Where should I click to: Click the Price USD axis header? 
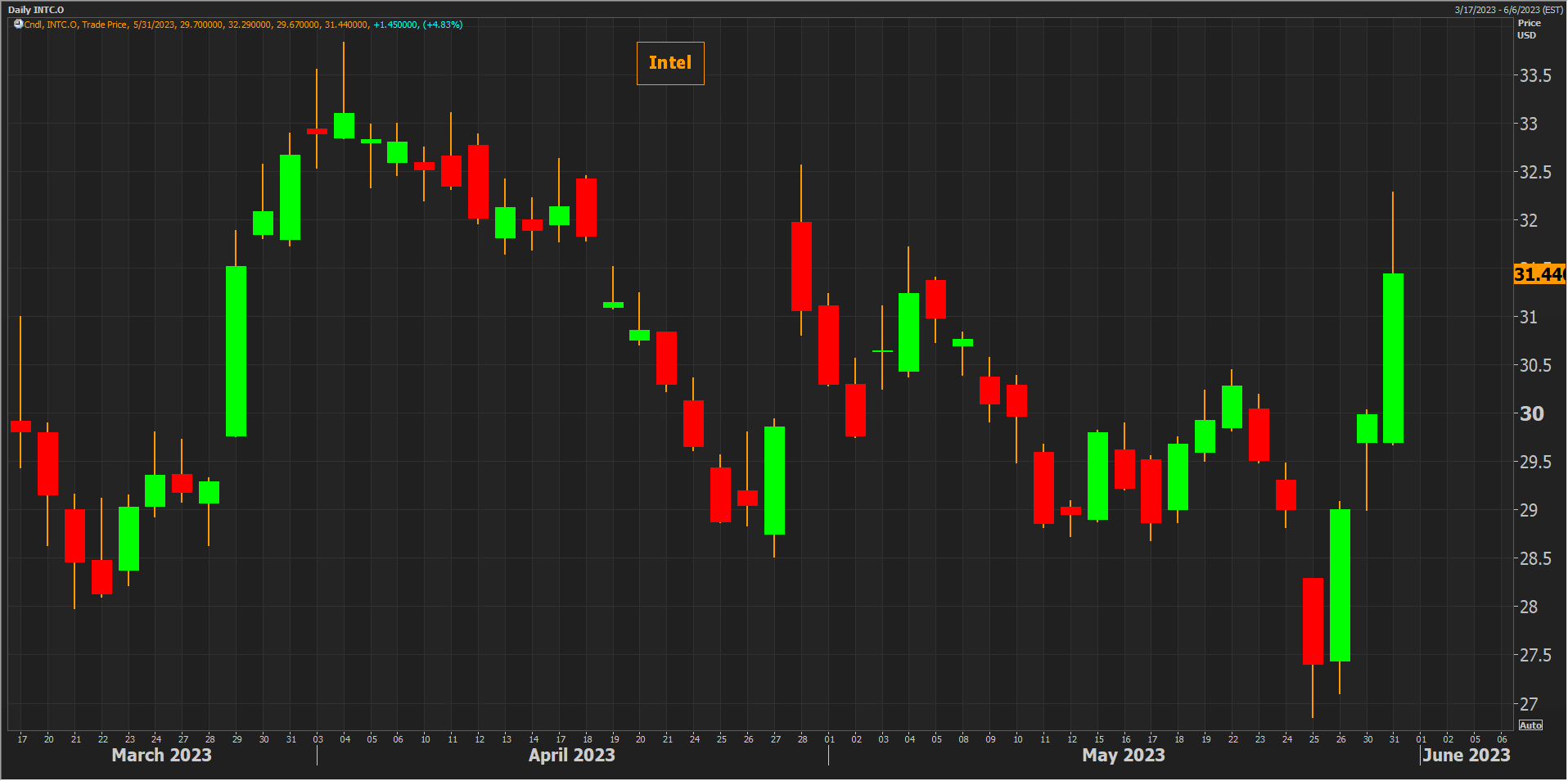(1528, 29)
